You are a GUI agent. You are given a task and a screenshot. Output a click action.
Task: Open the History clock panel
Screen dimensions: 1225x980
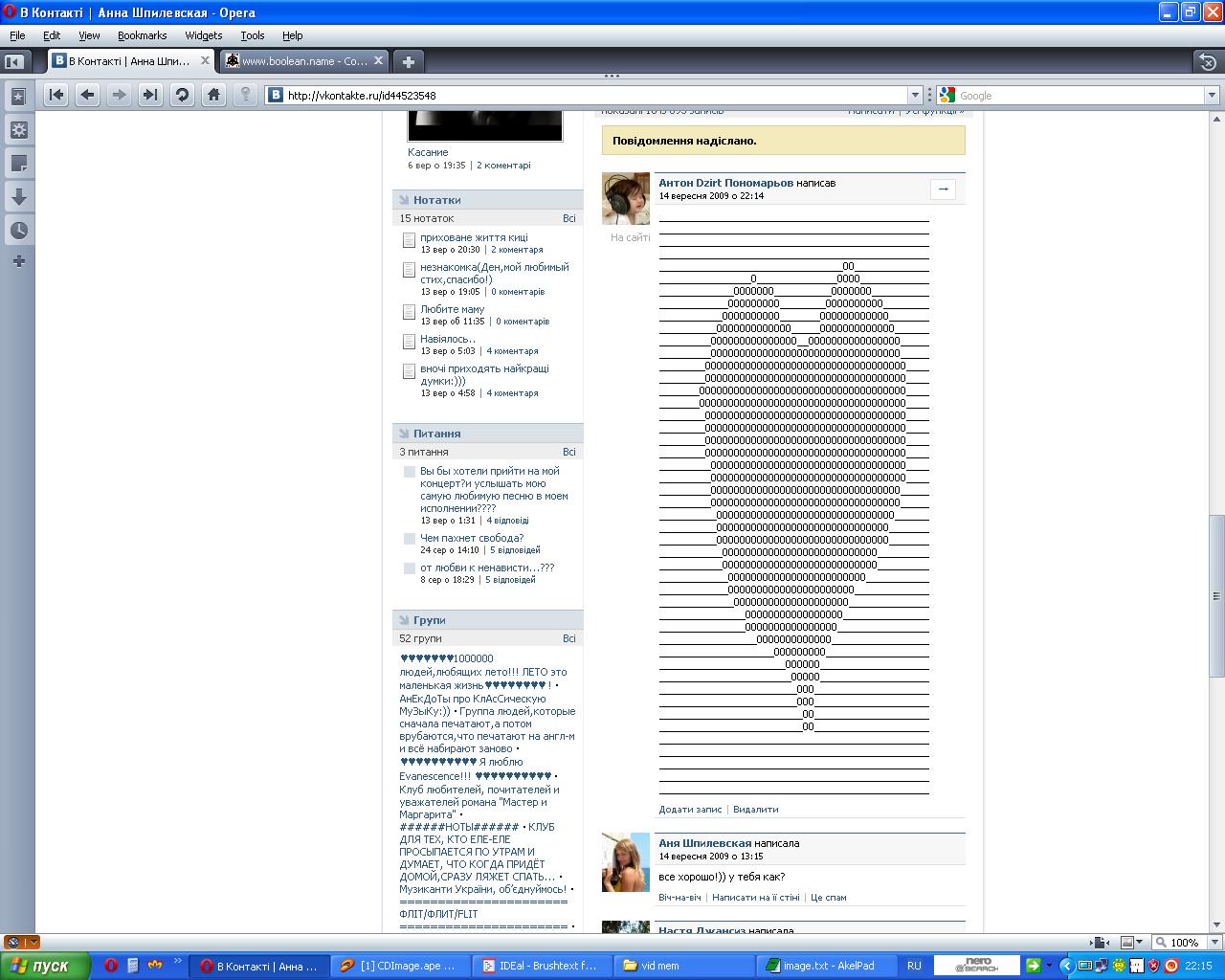[18, 231]
